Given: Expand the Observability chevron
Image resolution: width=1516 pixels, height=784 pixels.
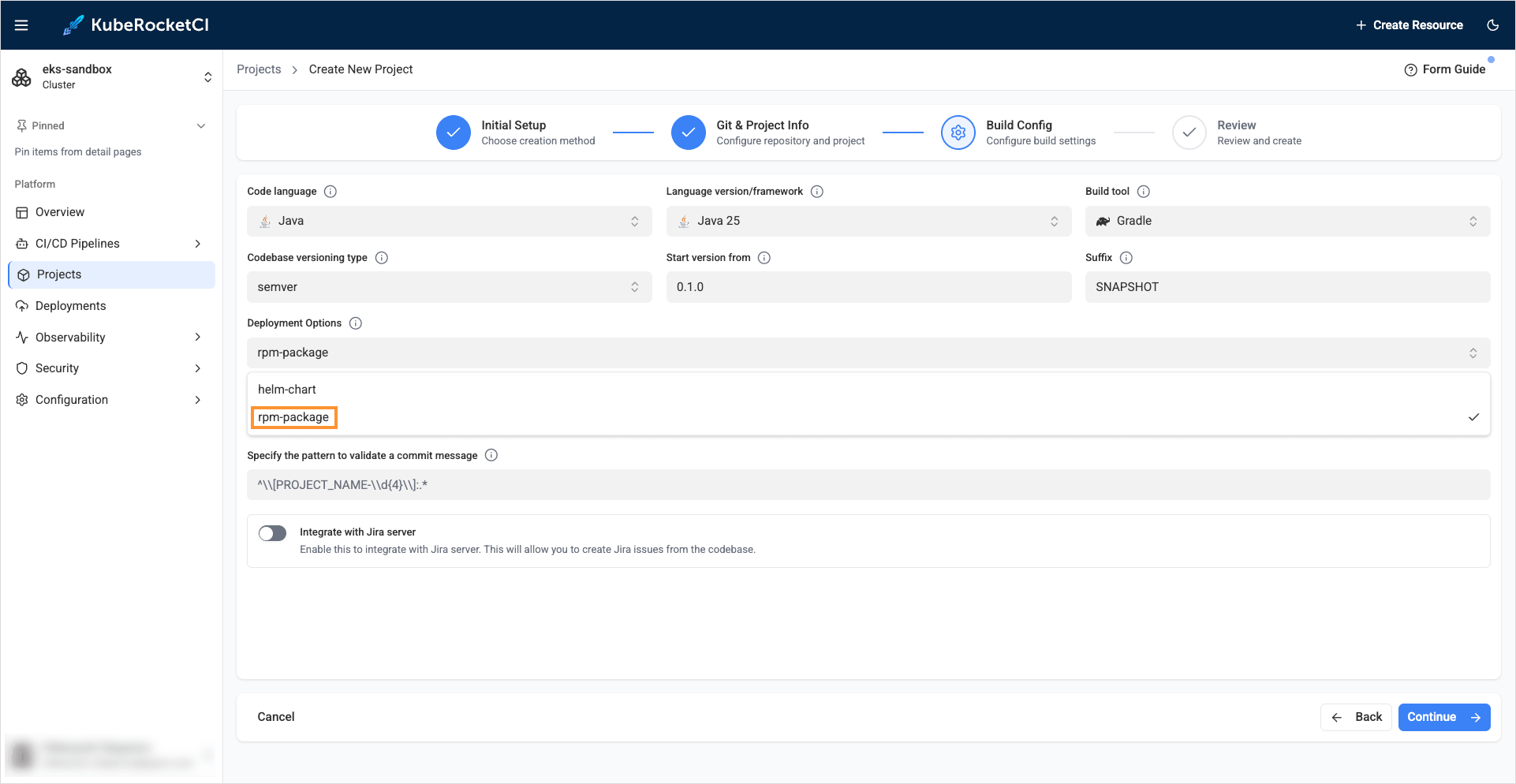Looking at the screenshot, I should [198, 337].
